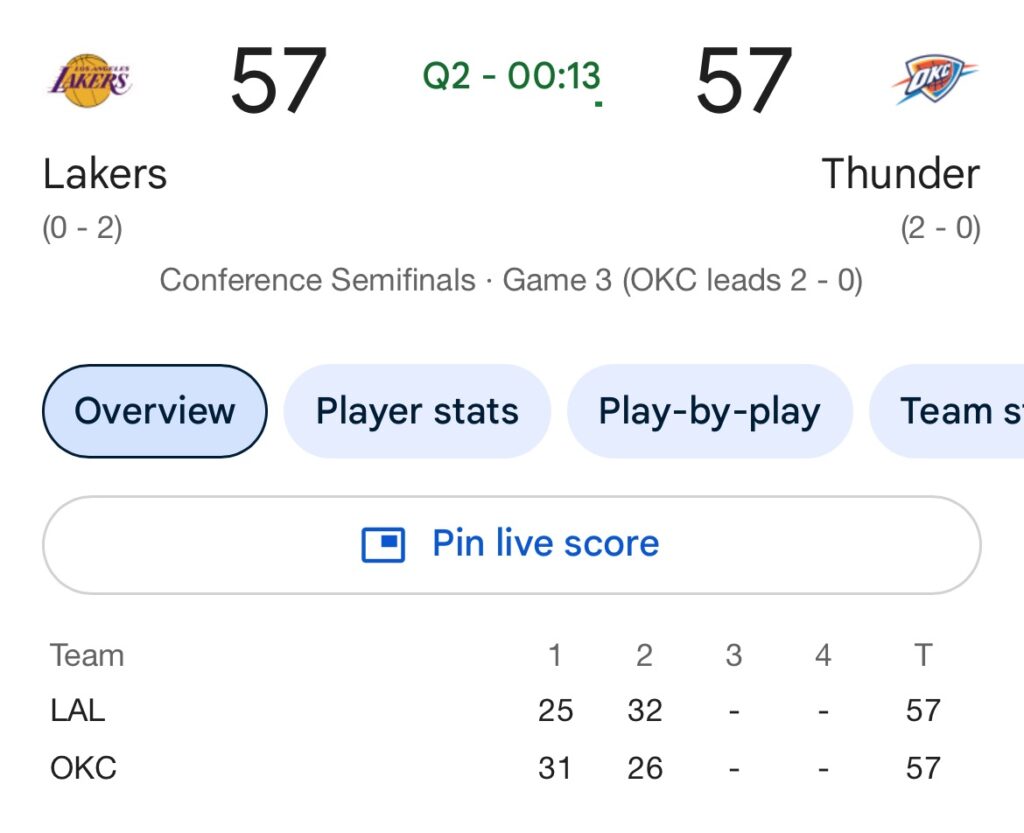The height and width of the screenshot is (833, 1024).
Task: Click the LAL second quarter score 32
Action: click(x=645, y=710)
